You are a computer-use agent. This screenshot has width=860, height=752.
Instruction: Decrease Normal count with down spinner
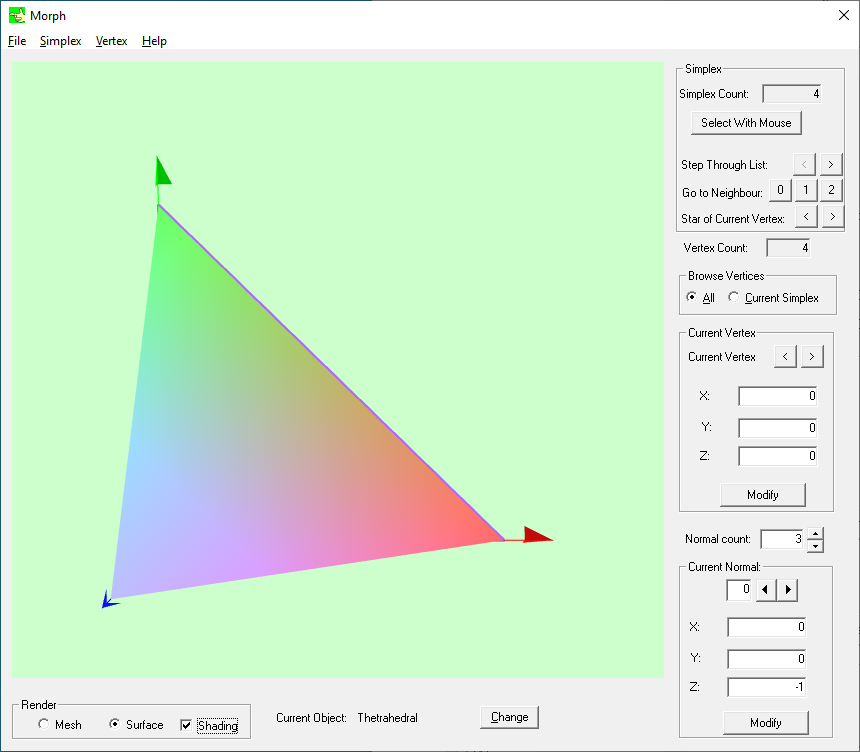pyautogui.click(x=815, y=545)
